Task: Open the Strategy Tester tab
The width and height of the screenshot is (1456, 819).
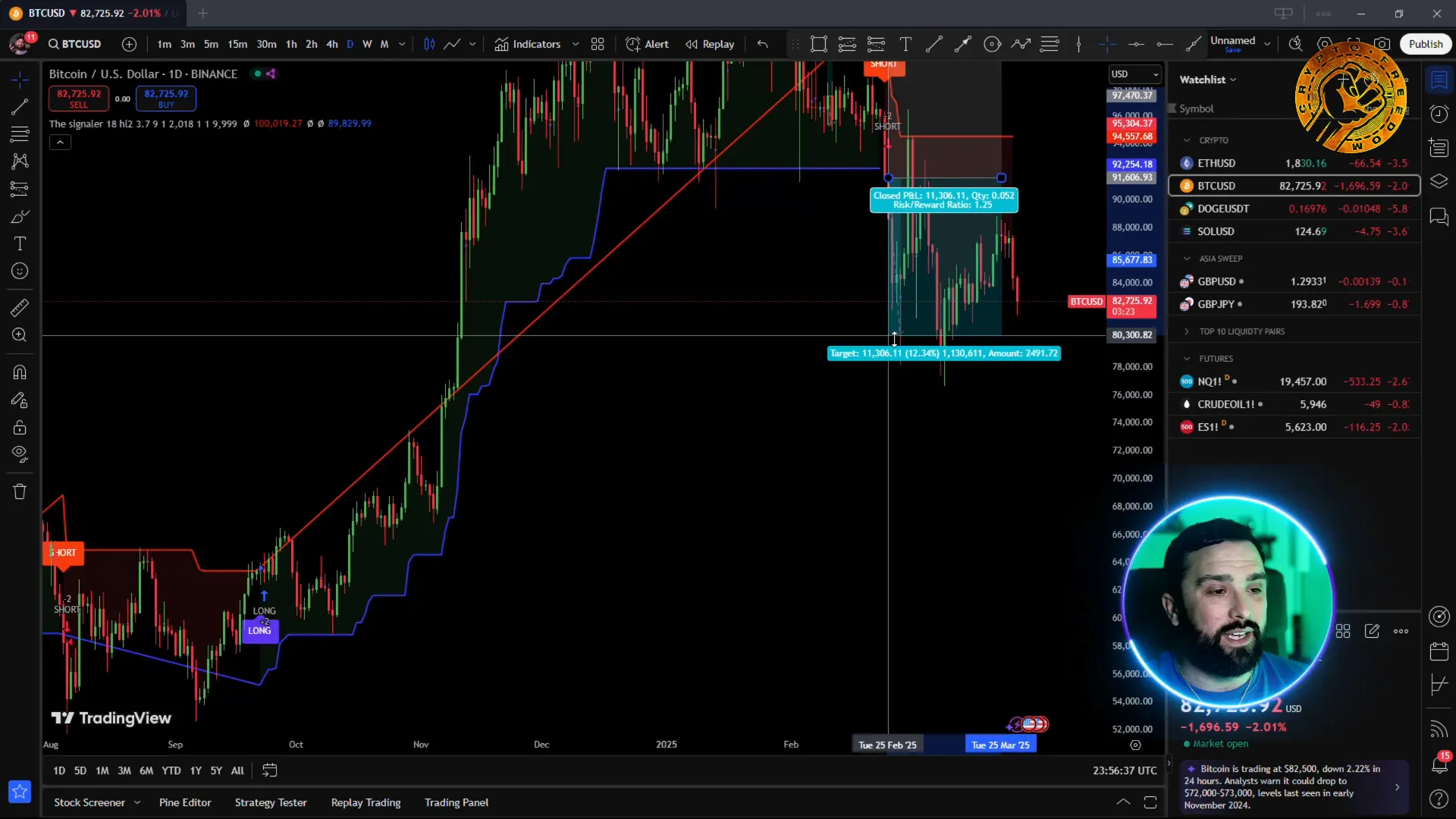Action: point(271,802)
